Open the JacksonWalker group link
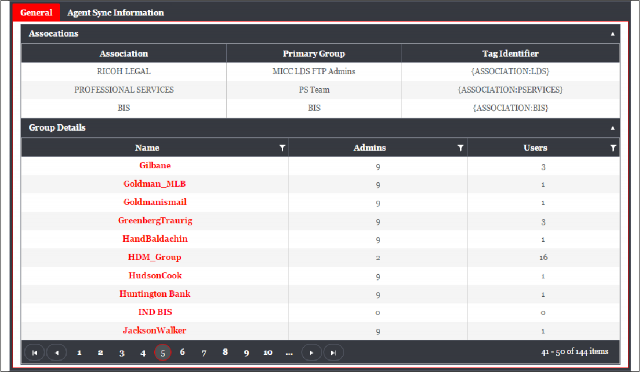This screenshot has height=372, width=640. pos(155,331)
